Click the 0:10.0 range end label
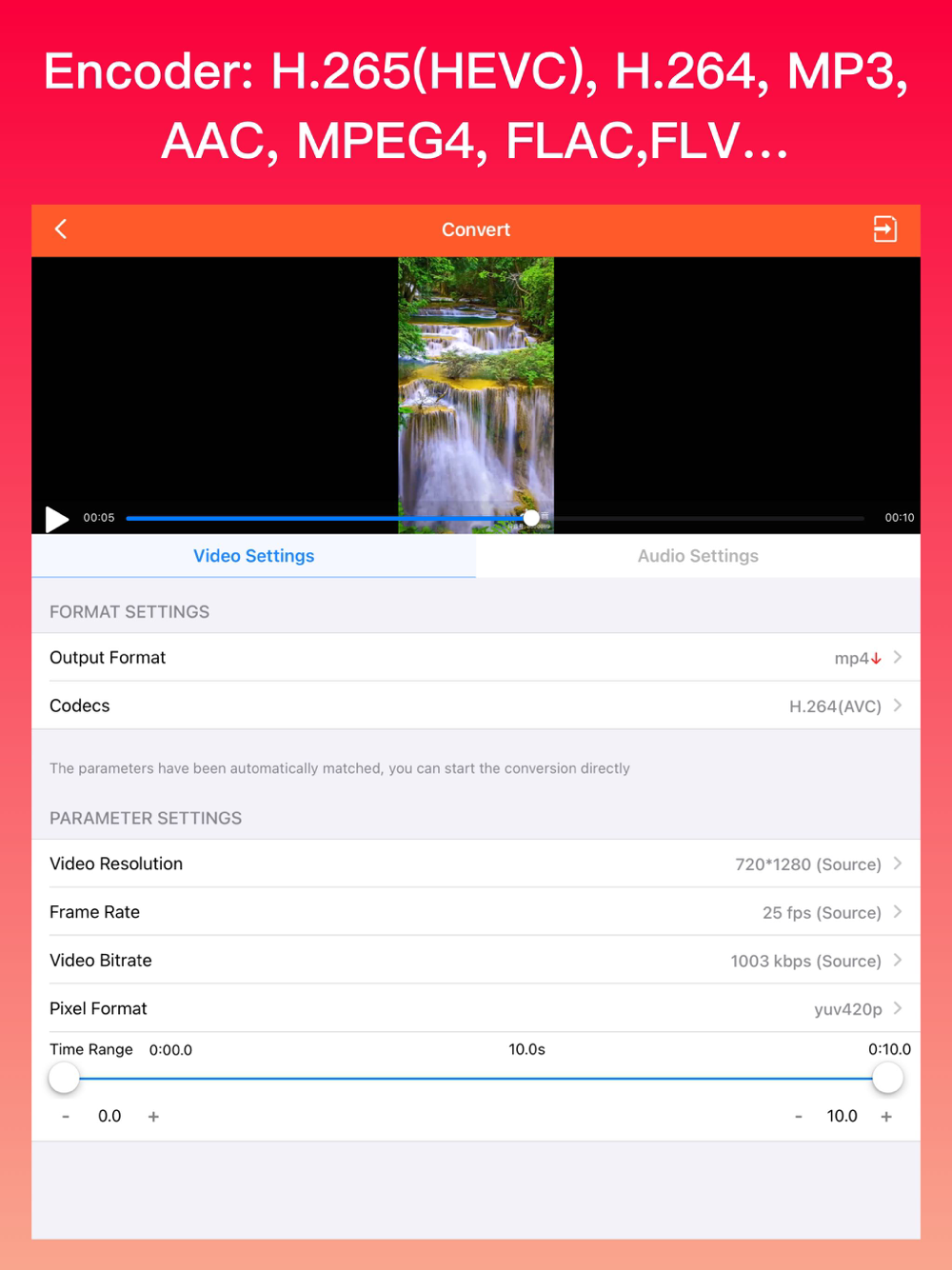952x1270 pixels. [x=889, y=1049]
